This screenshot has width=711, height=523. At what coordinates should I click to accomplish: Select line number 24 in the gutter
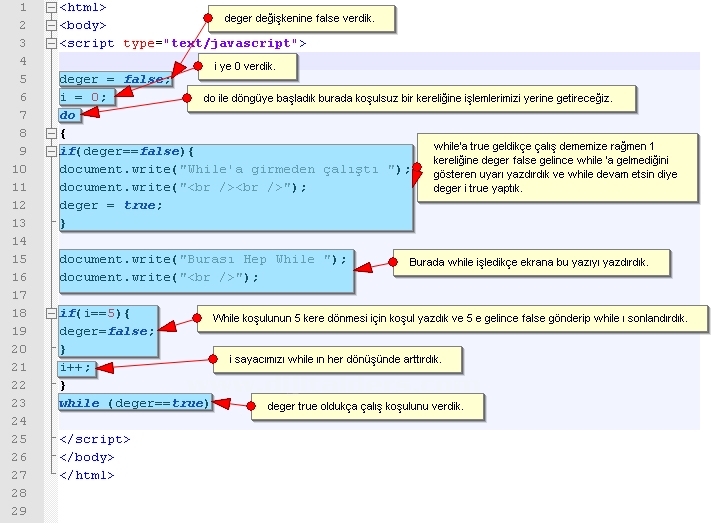[19, 421]
